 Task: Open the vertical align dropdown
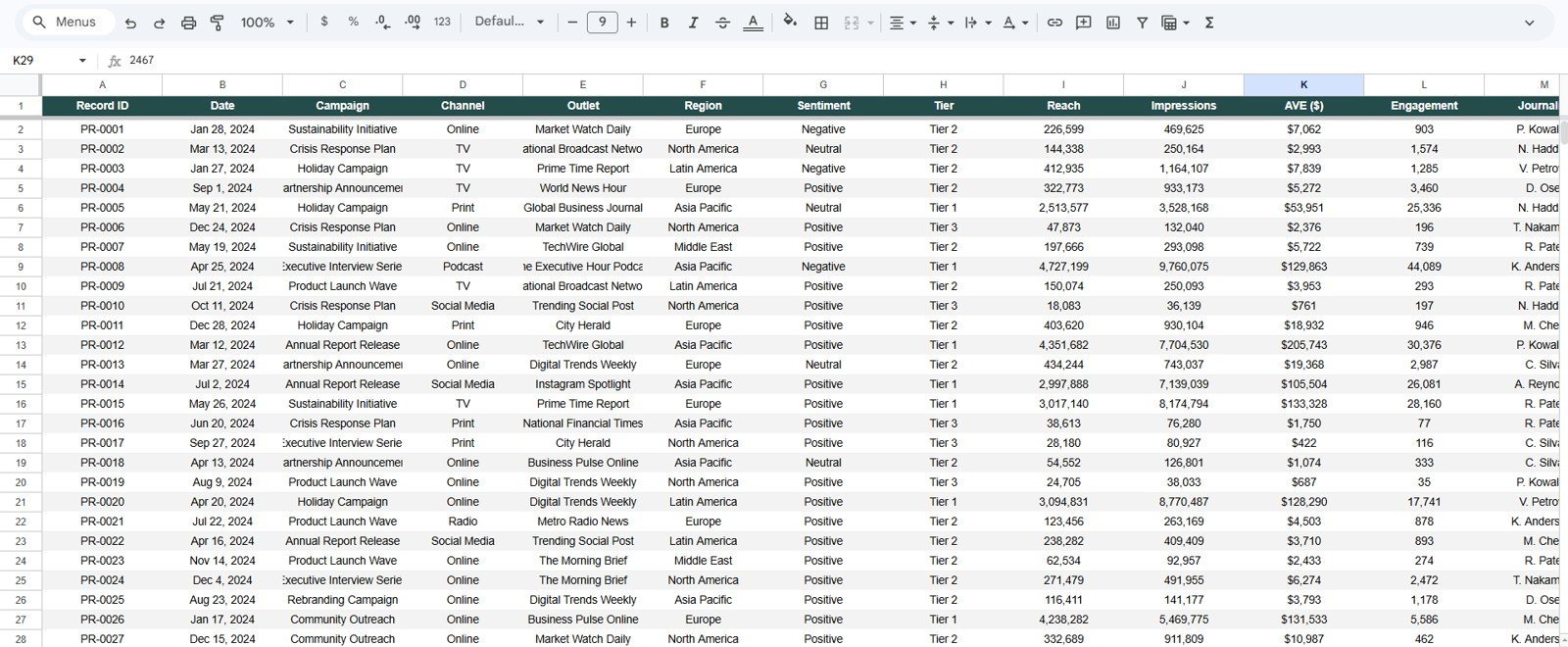[939, 23]
